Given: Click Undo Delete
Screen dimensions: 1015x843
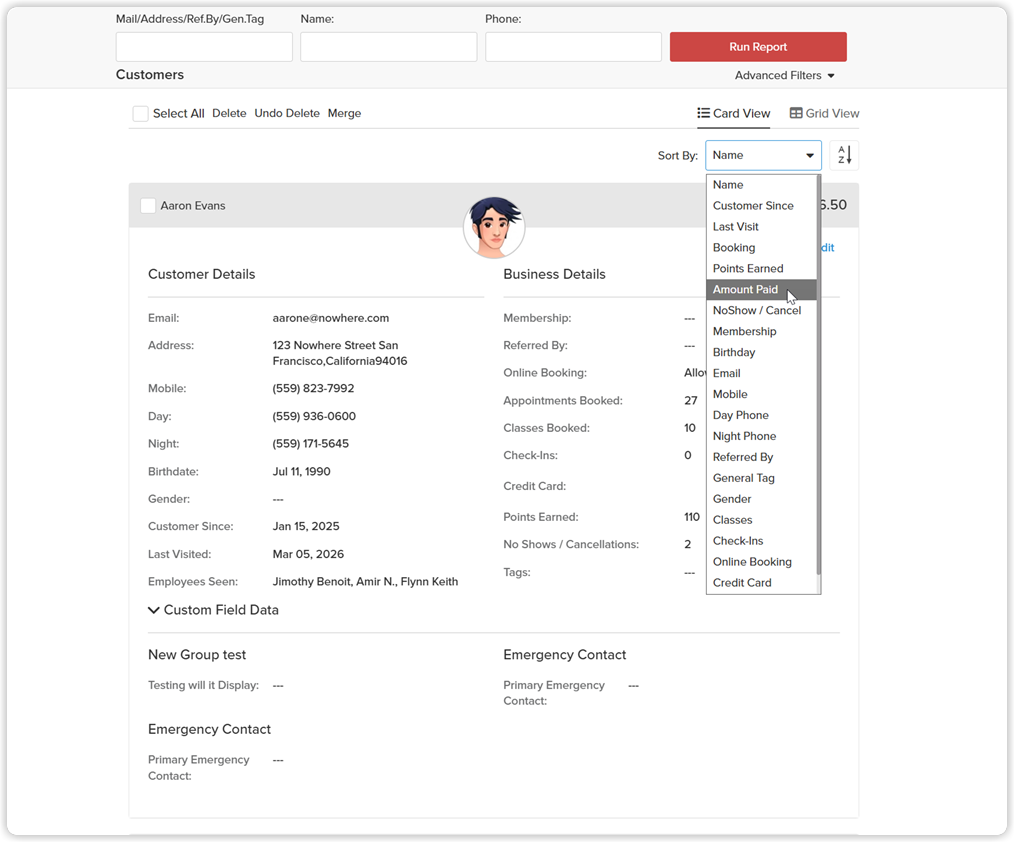Looking at the screenshot, I should pos(287,113).
